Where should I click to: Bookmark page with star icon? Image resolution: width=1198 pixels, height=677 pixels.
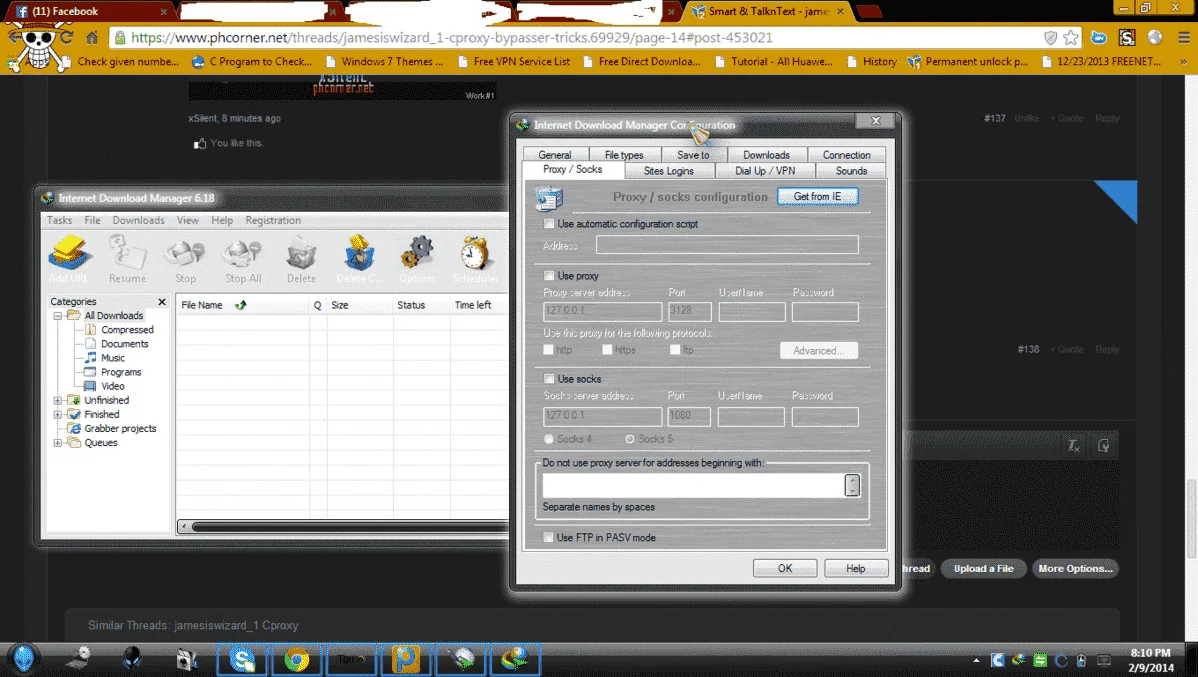(1071, 37)
